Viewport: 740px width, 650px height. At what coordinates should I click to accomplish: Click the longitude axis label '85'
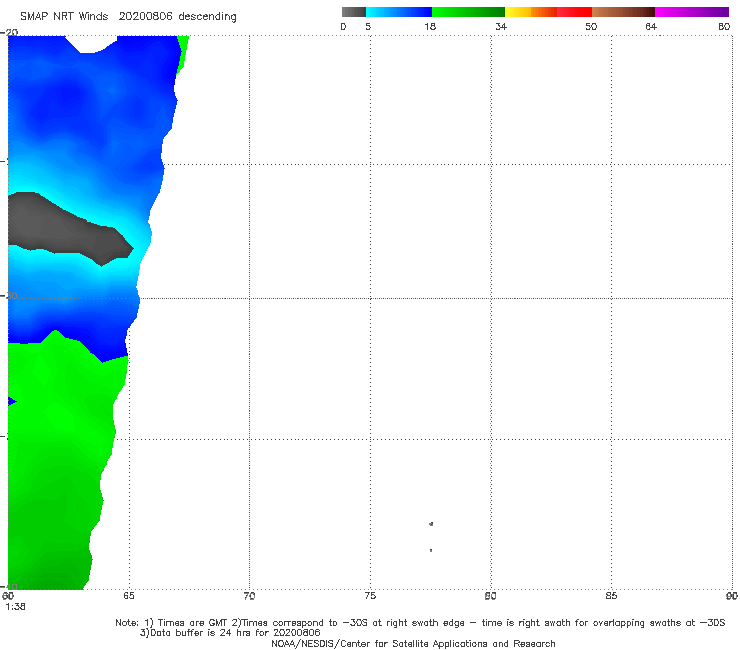pyautogui.click(x=611, y=596)
